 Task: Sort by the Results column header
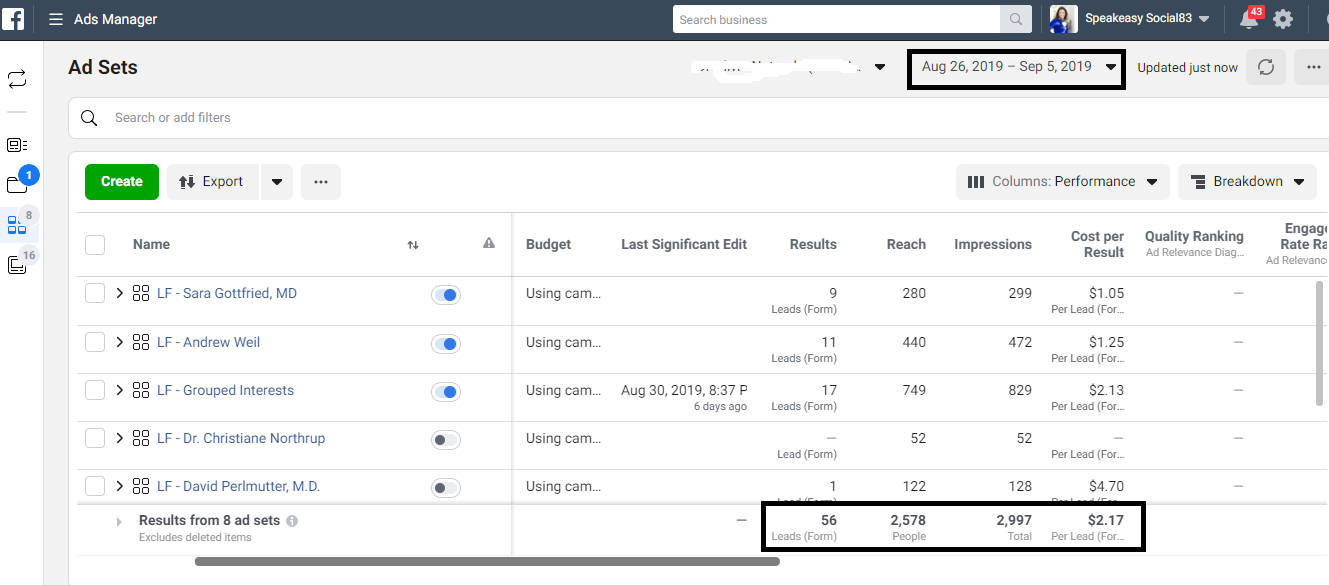[813, 244]
